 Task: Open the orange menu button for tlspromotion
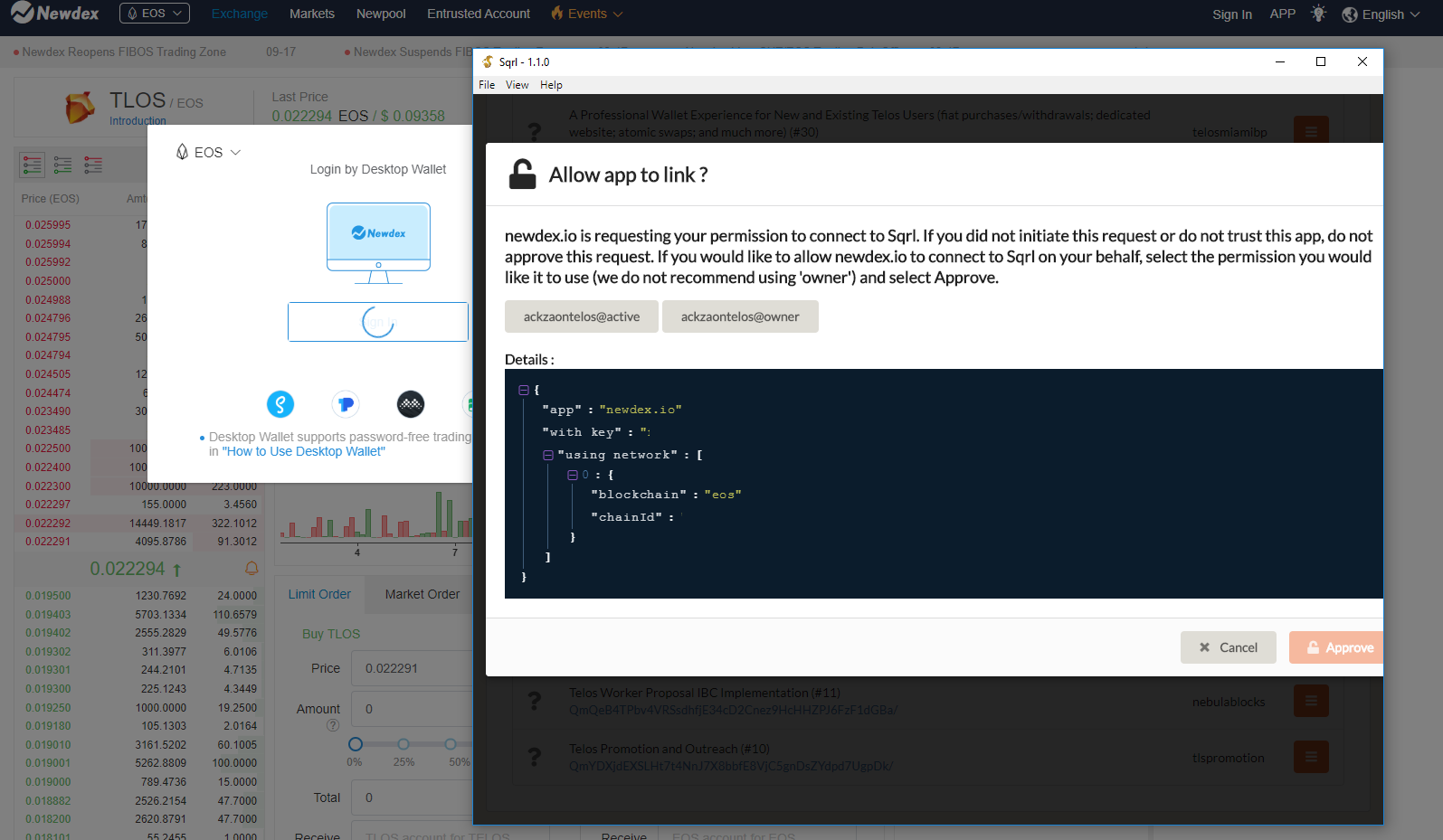(1311, 757)
